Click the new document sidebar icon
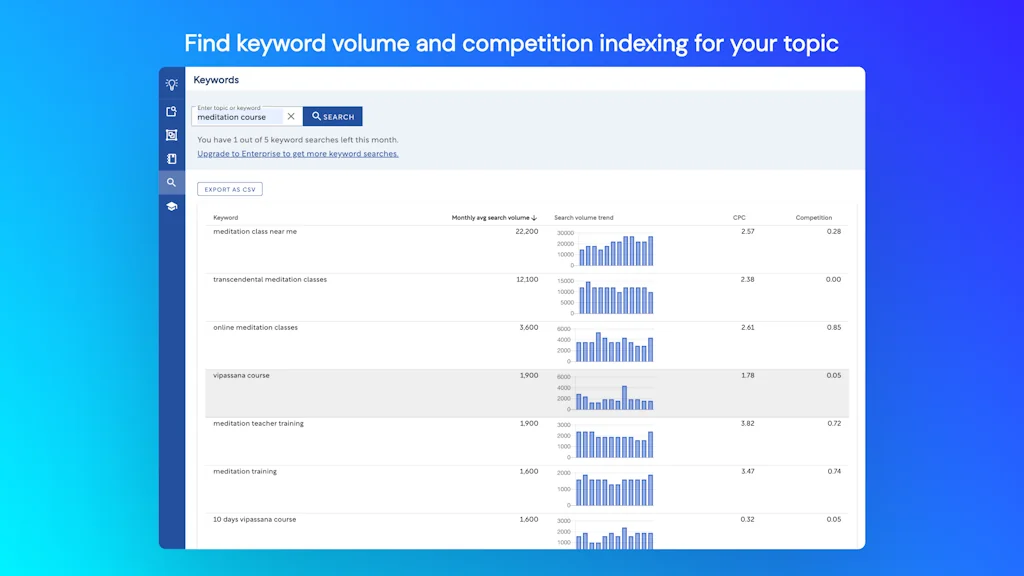Screen dimensions: 1024x576 (172, 112)
